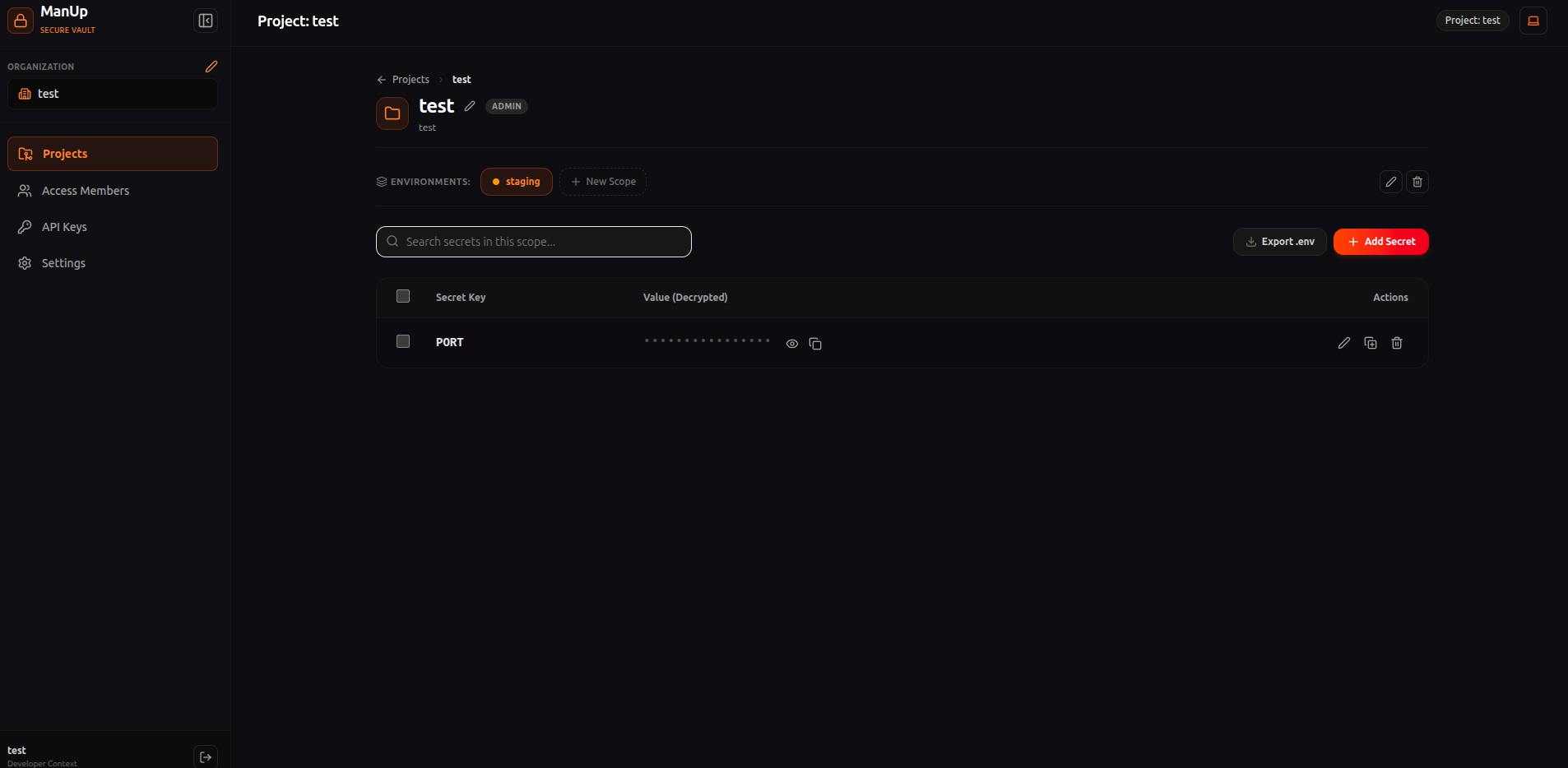Image resolution: width=1568 pixels, height=768 pixels.
Task: Select the staging environment tab
Action: click(517, 182)
